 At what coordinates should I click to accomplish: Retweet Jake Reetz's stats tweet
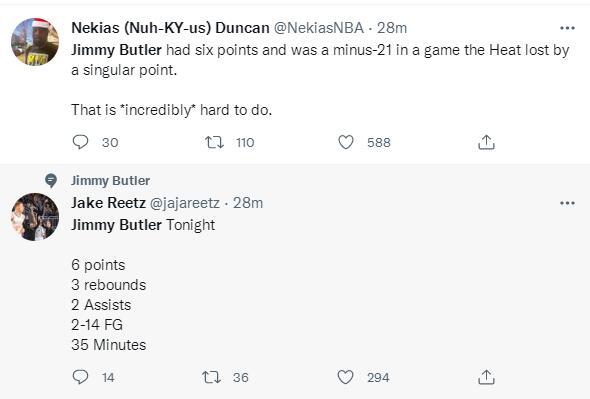click(211, 377)
